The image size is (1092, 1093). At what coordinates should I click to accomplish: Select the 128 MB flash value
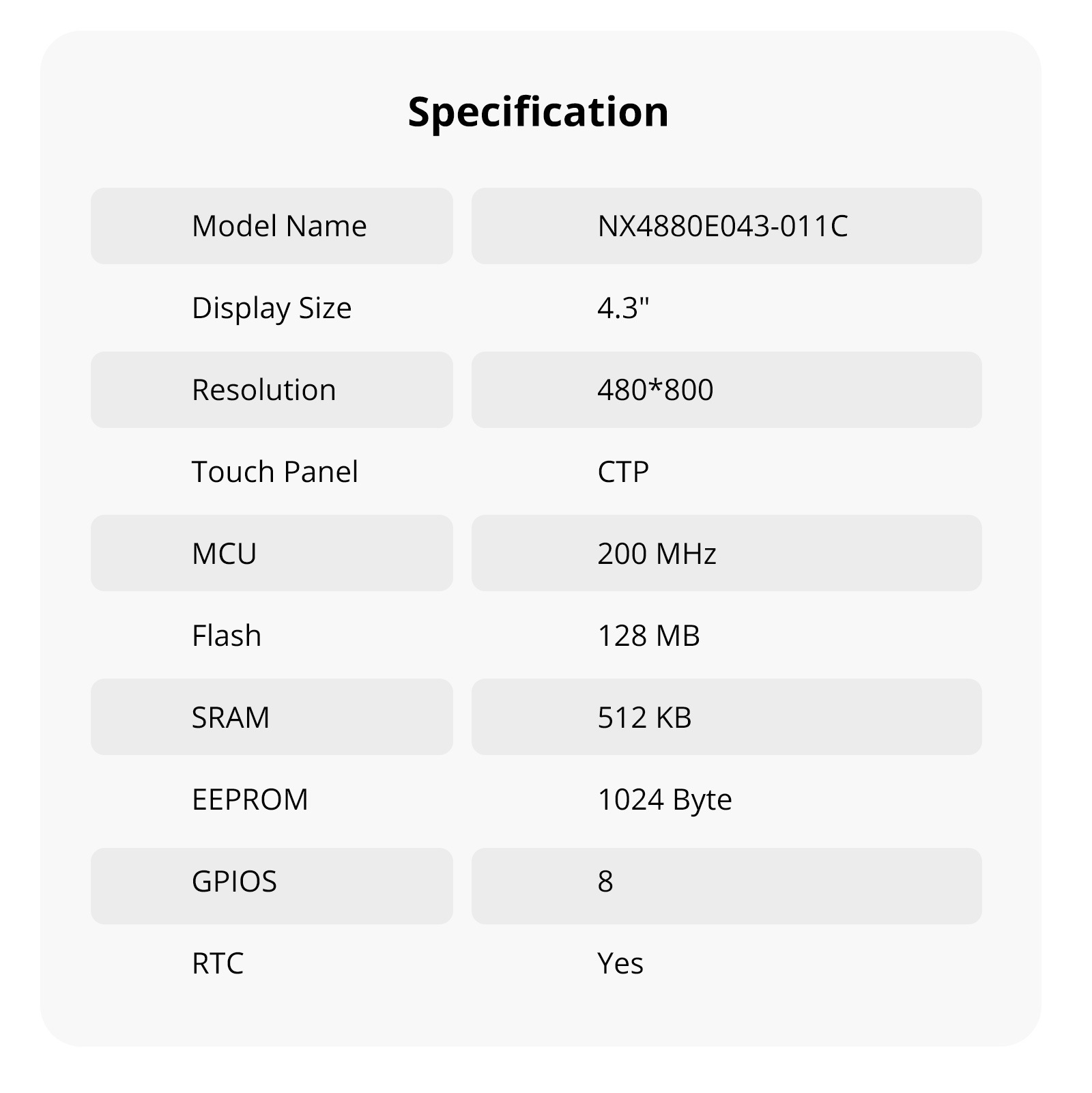pos(648,636)
